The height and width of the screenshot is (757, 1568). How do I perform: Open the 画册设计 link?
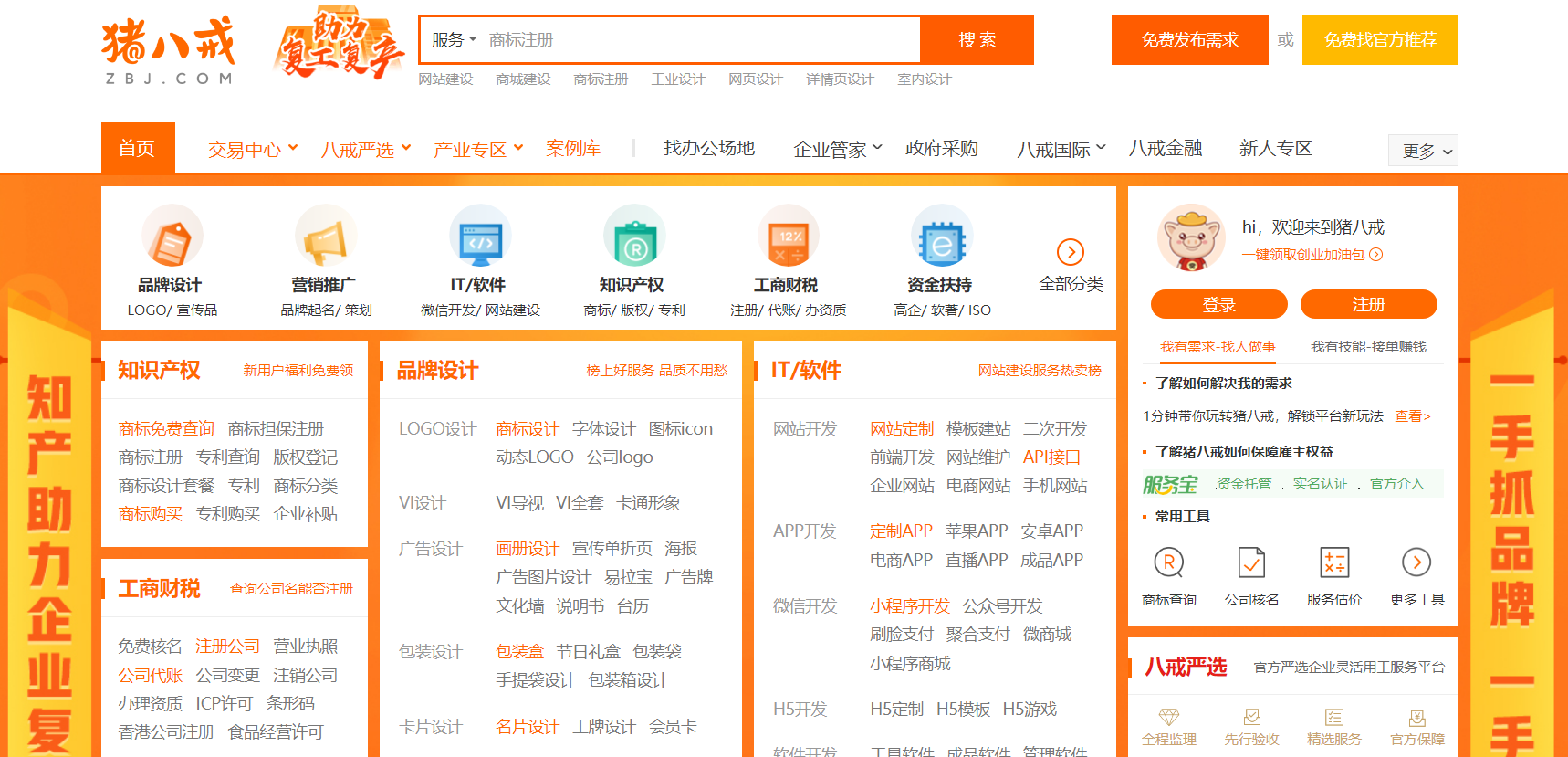tap(528, 549)
